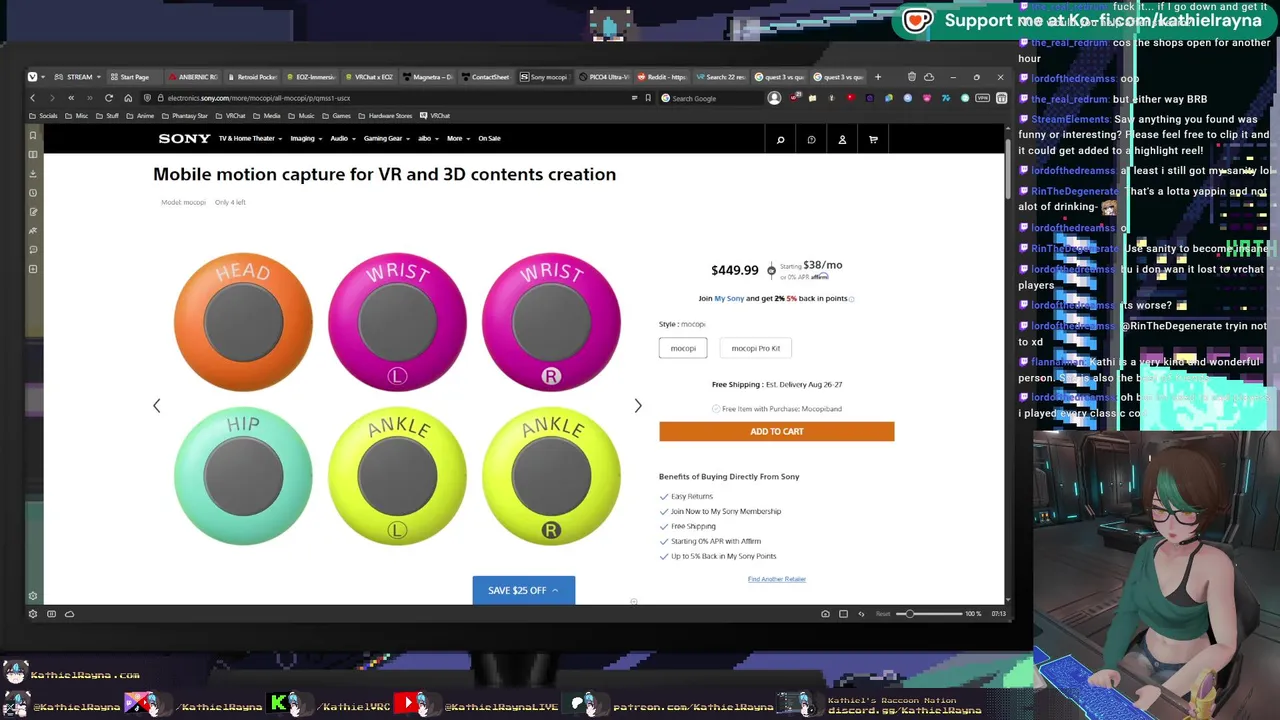This screenshot has height=720, width=1280.
Task: Toggle the VPN button in toolbar
Action: [983, 98]
